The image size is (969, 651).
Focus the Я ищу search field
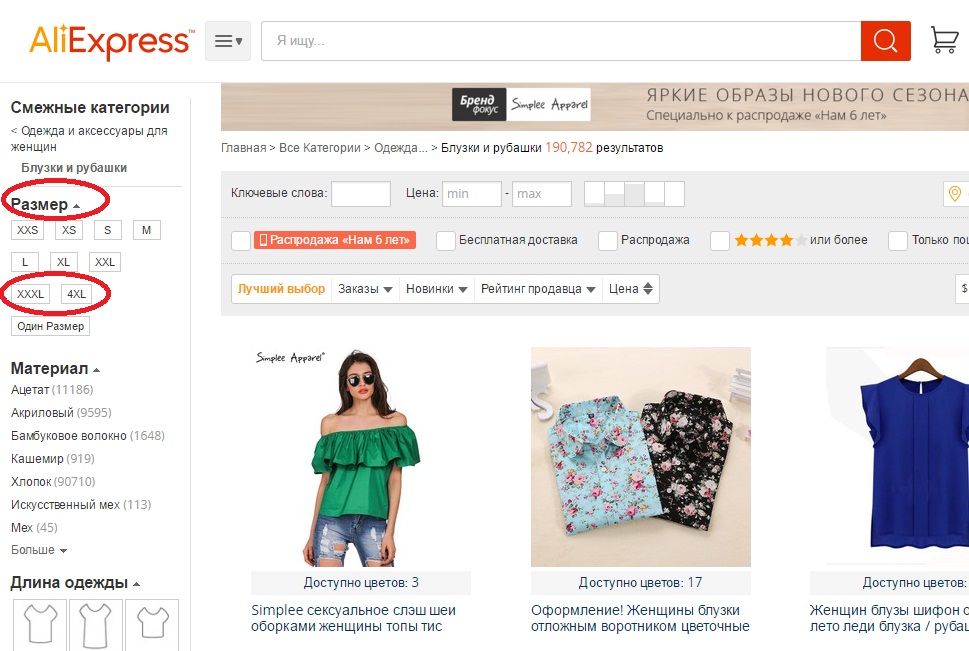click(x=561, y=41)
